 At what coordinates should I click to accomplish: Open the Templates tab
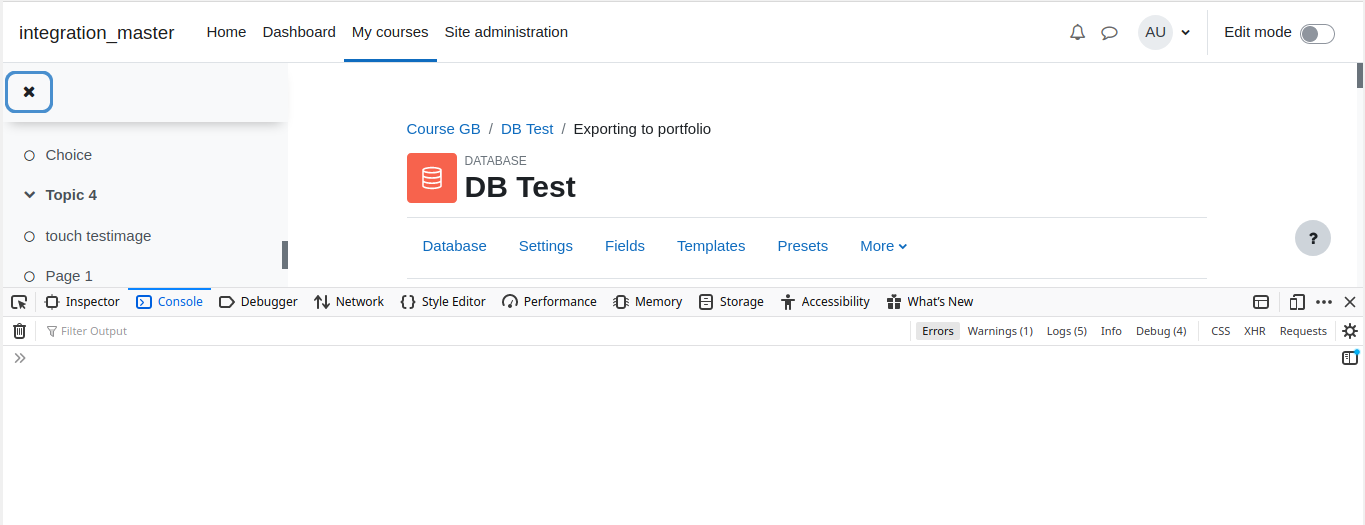pos(711,246)
